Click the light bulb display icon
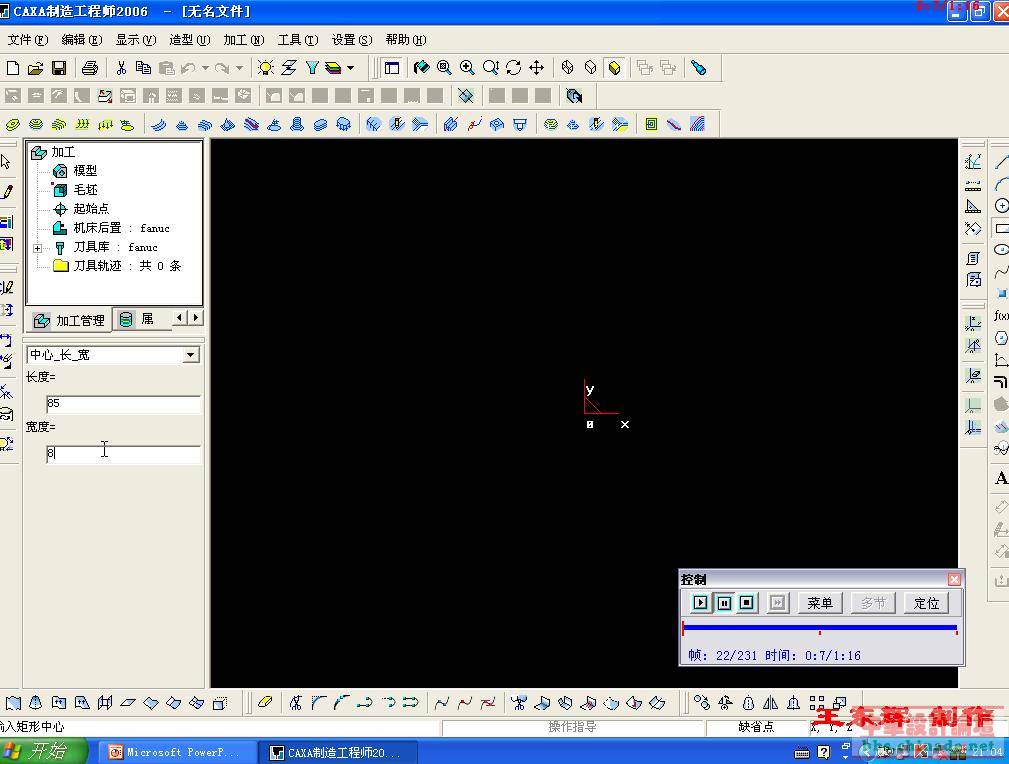 point(265,68)
